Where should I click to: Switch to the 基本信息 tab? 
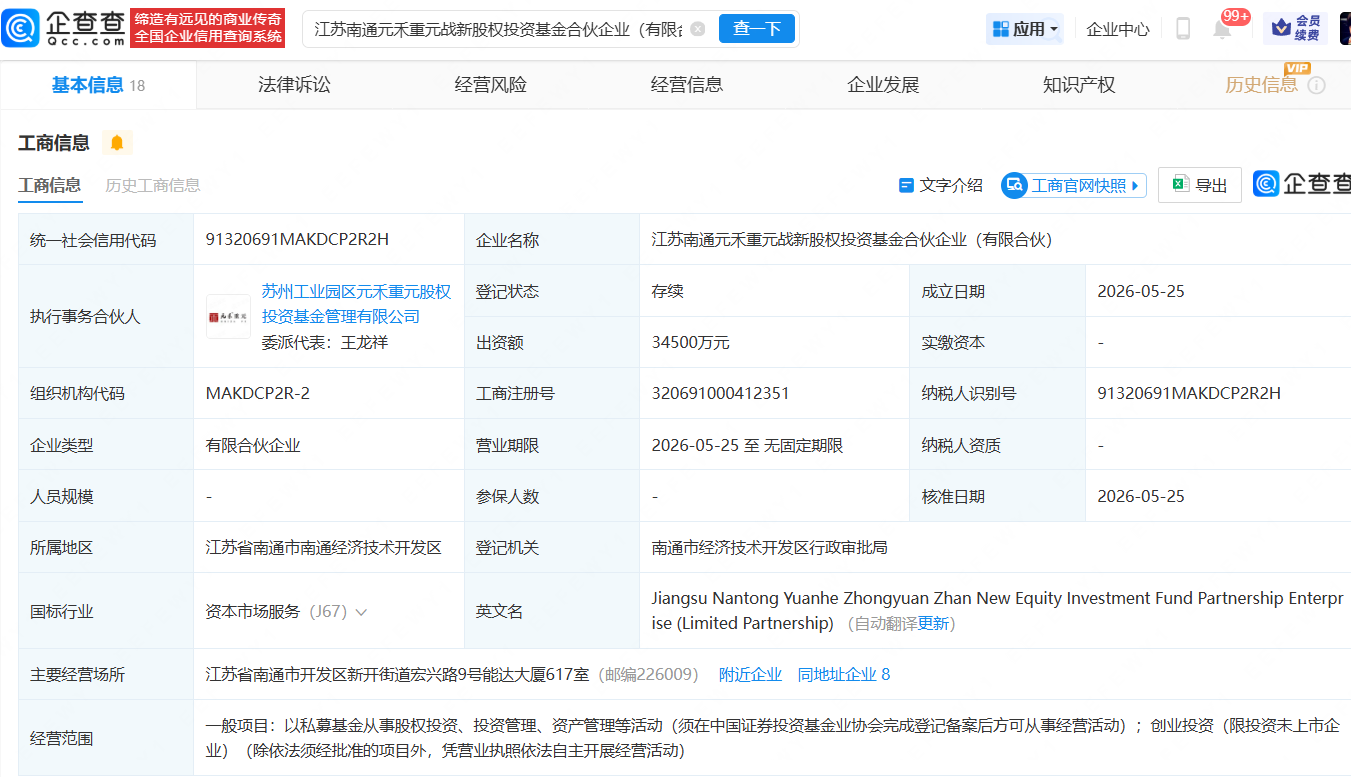[x=98, y=85]
